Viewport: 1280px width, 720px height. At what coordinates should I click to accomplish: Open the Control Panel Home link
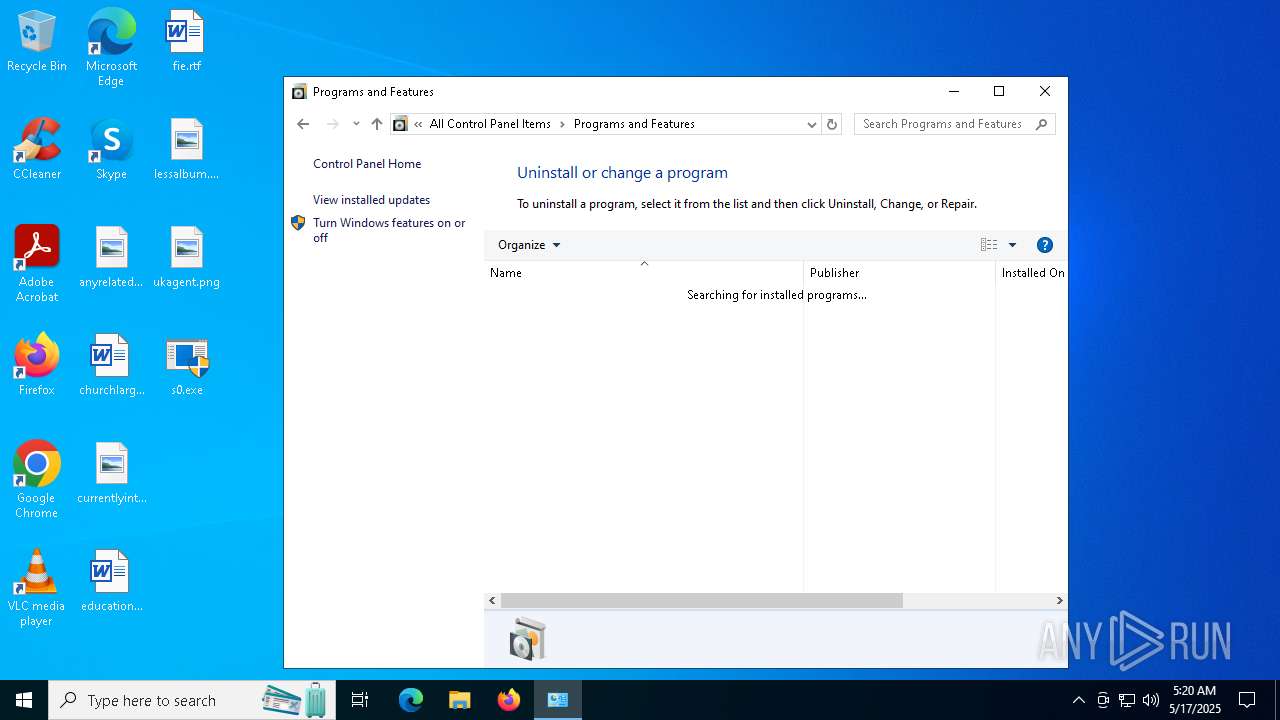367,164
